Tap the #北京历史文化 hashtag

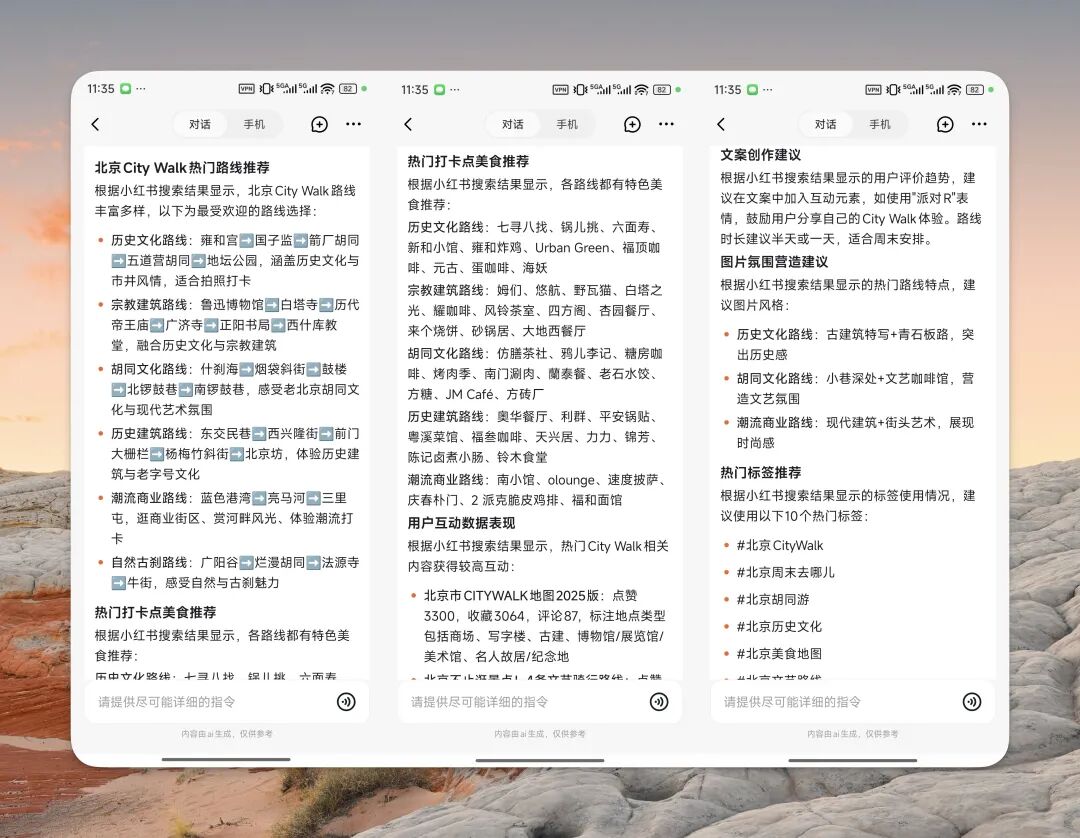(779, 627)
